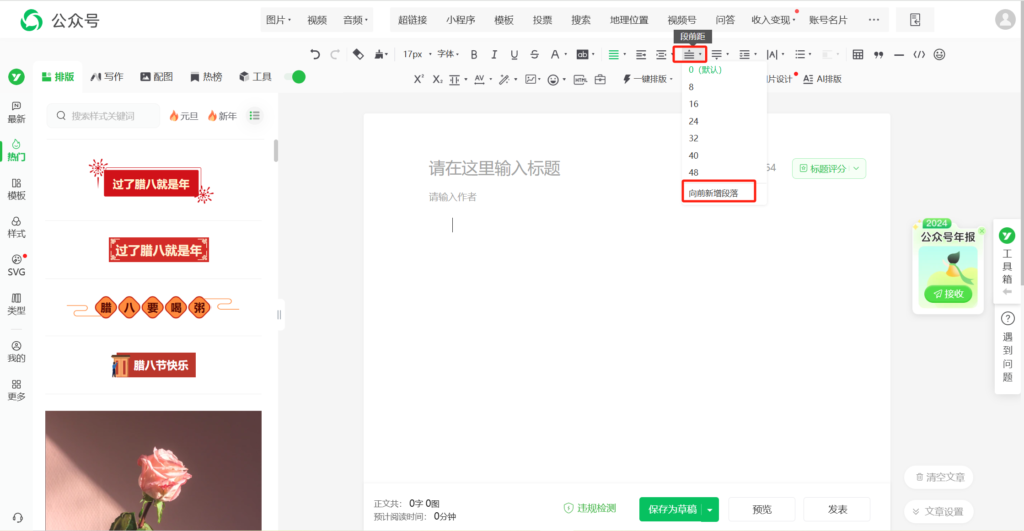Insert a horizontal divider line
Image resolution: width=1024 pixels, height=531 pixels.
tap(899, 54)
